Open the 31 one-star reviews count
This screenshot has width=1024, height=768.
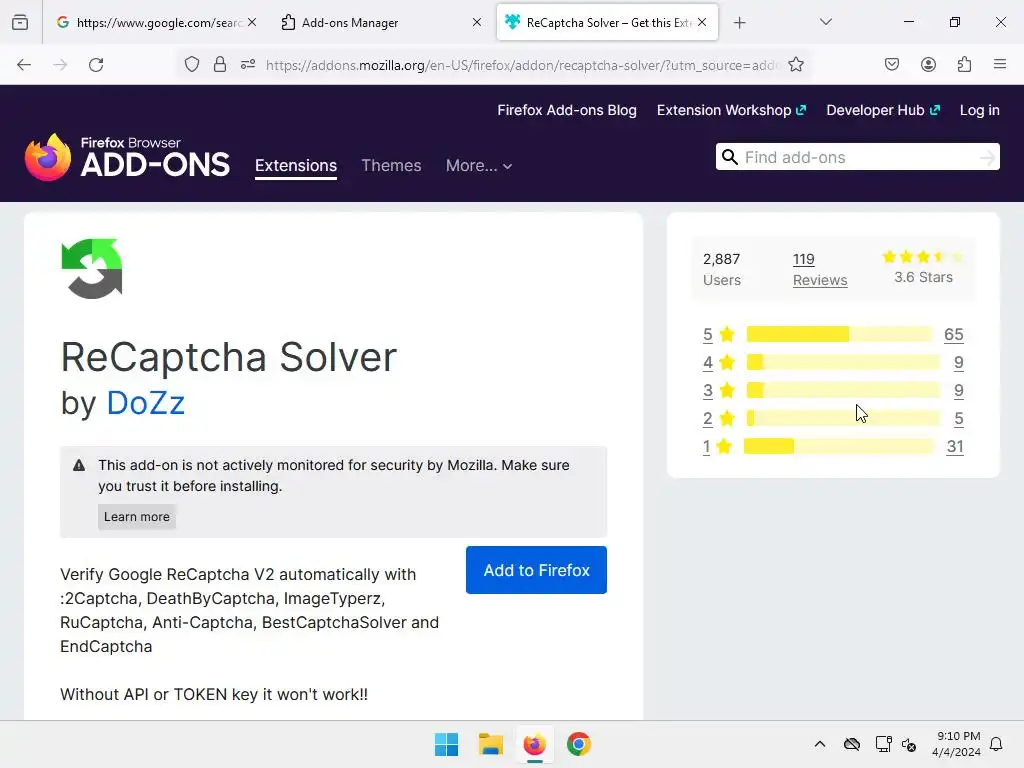pos(955,447)
